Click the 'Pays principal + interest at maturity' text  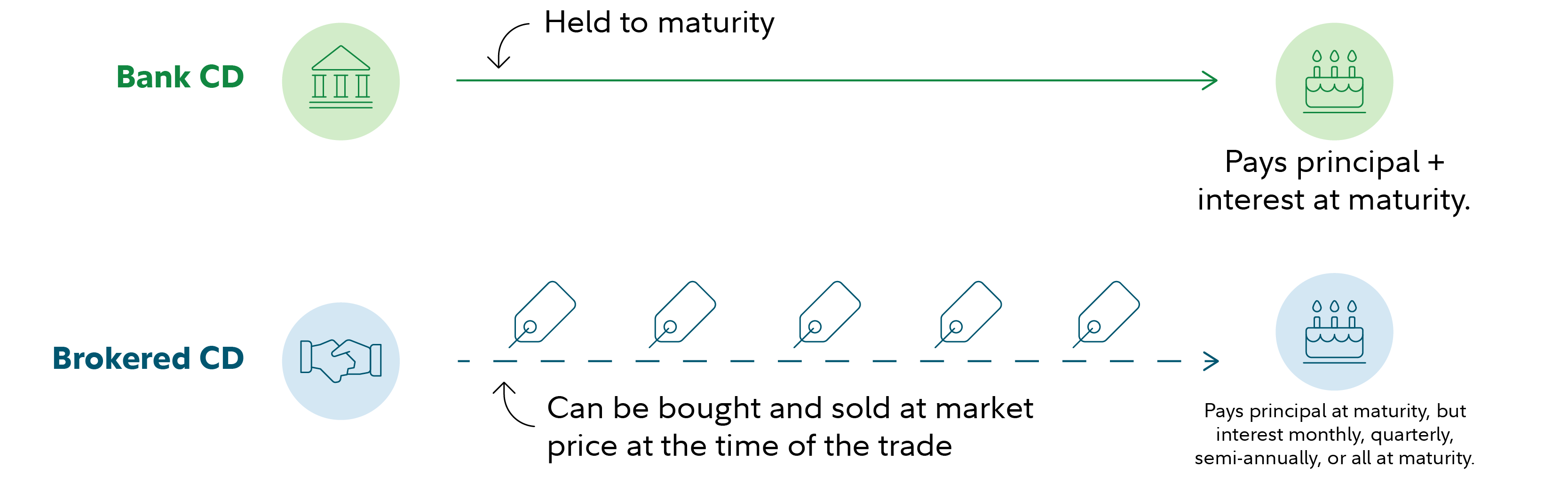[1334, 181]
